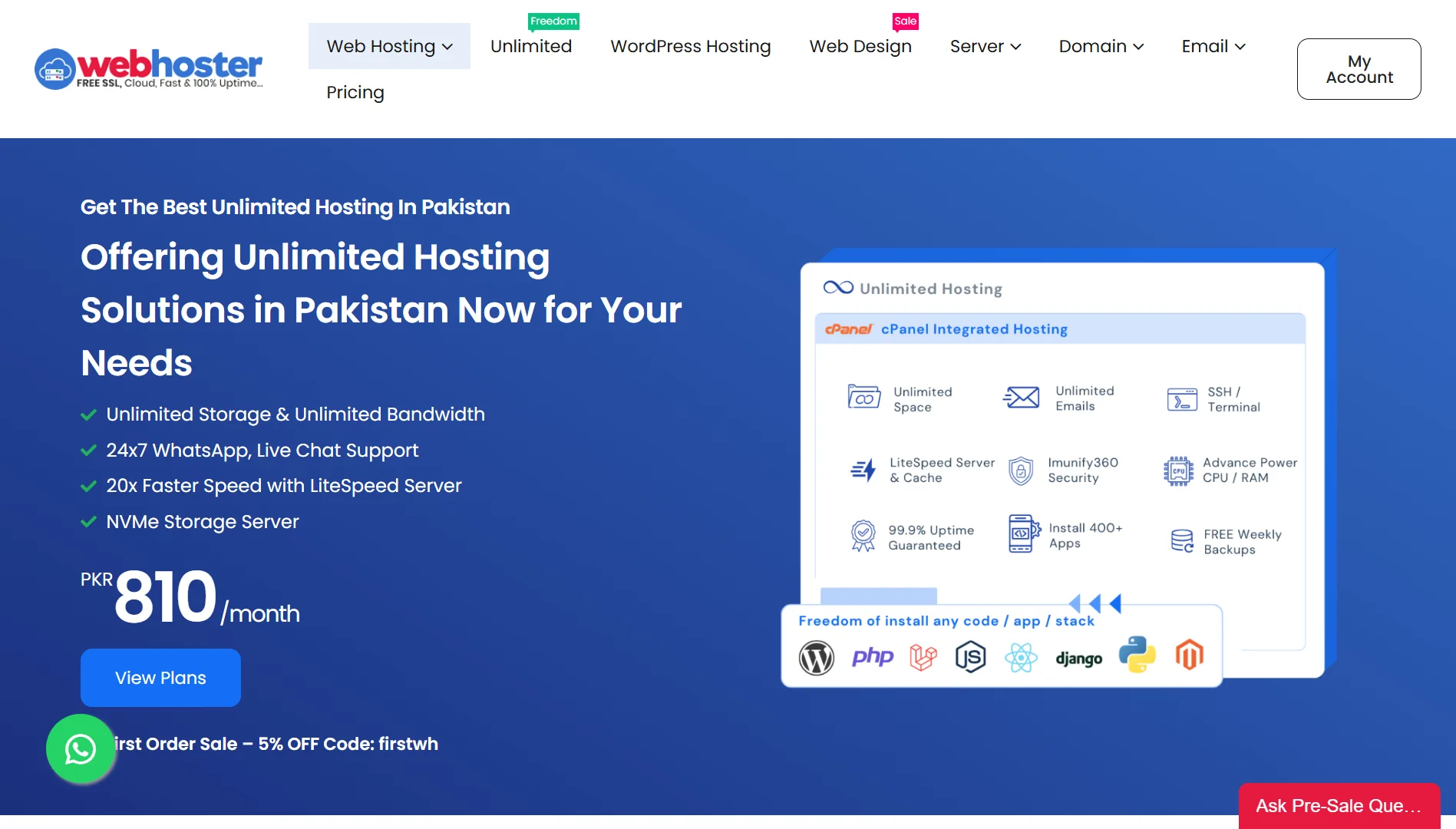Click the Install 400+ Apps phone icon

tap(1024, 534)
